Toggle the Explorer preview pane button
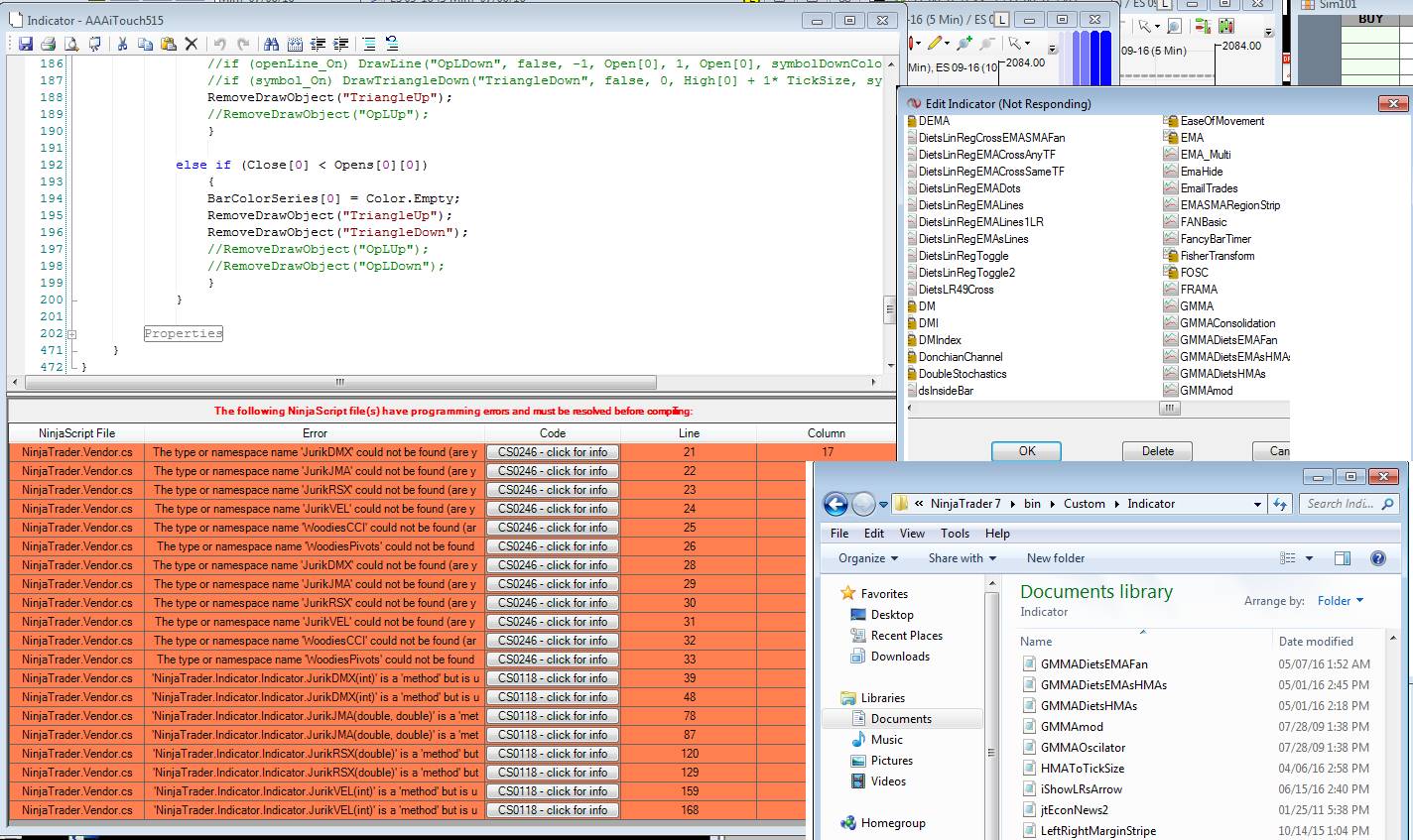Image resolution: width=1413 pixels, height=840 pixels. point(1342,558)
